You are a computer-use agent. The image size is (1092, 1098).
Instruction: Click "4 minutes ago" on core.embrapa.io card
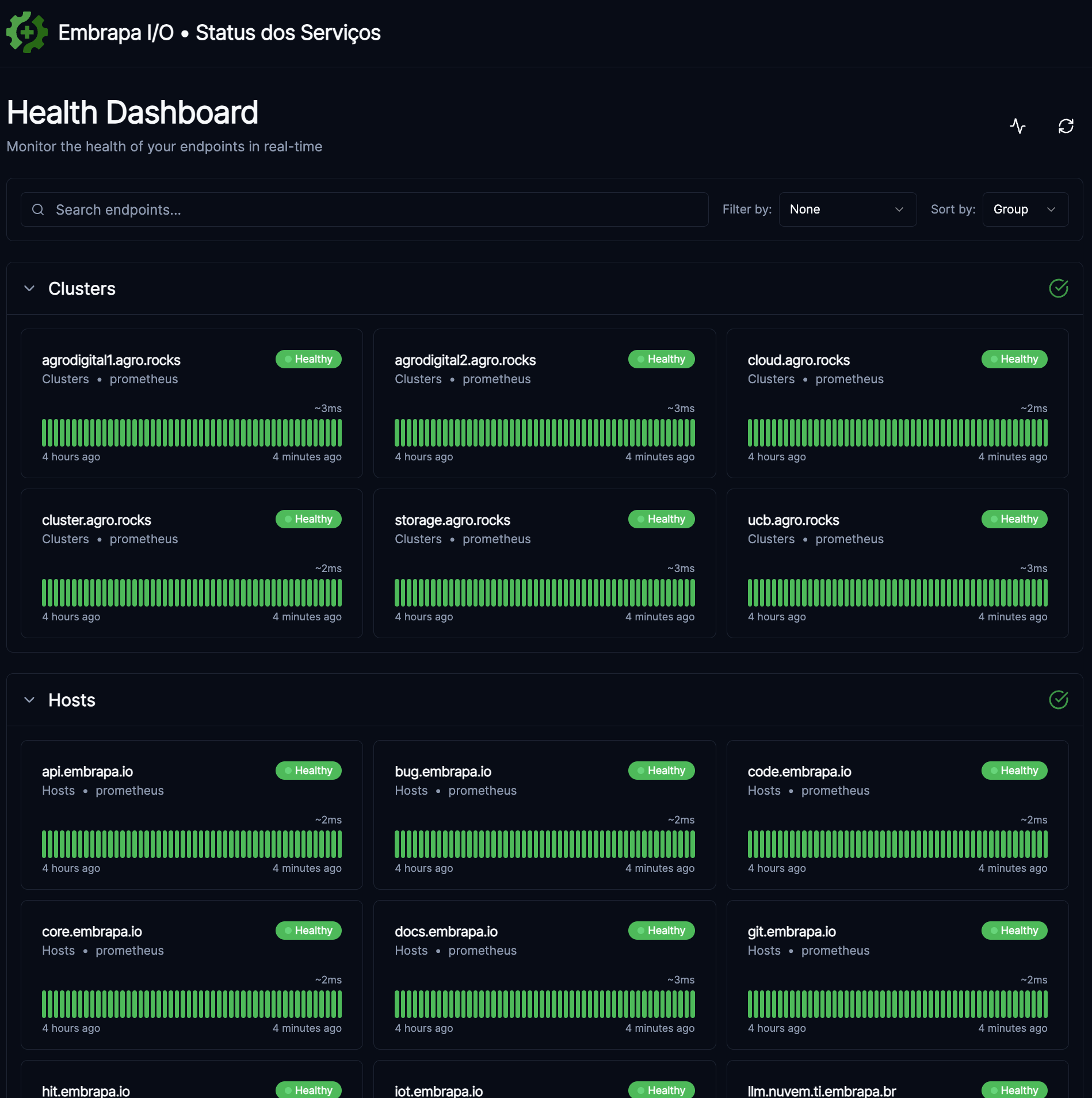[307, 1028]
